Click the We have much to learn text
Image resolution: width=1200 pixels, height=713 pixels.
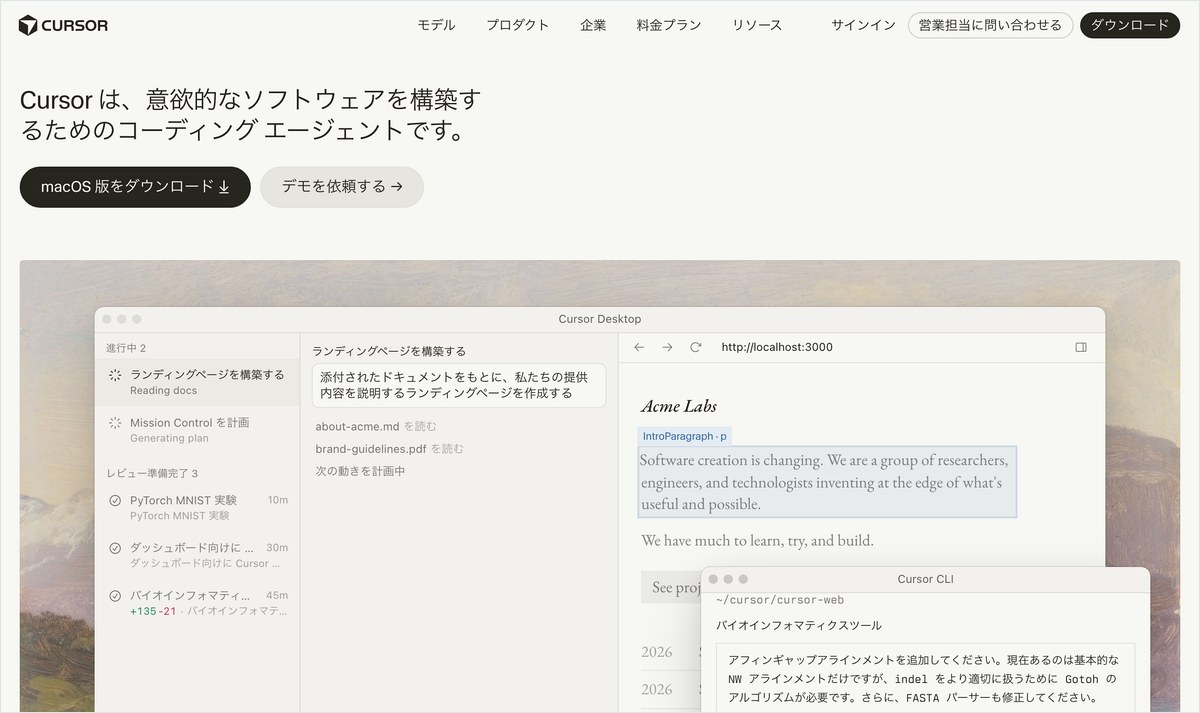757,541
